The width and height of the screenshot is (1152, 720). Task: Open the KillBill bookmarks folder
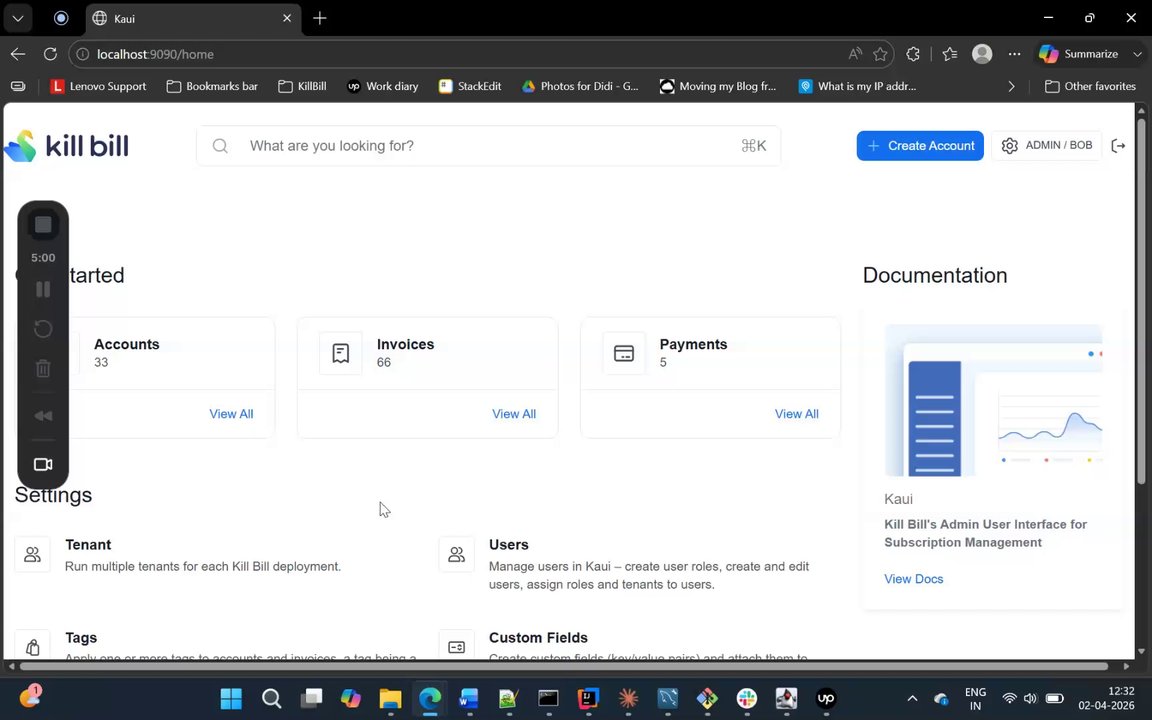302,86
